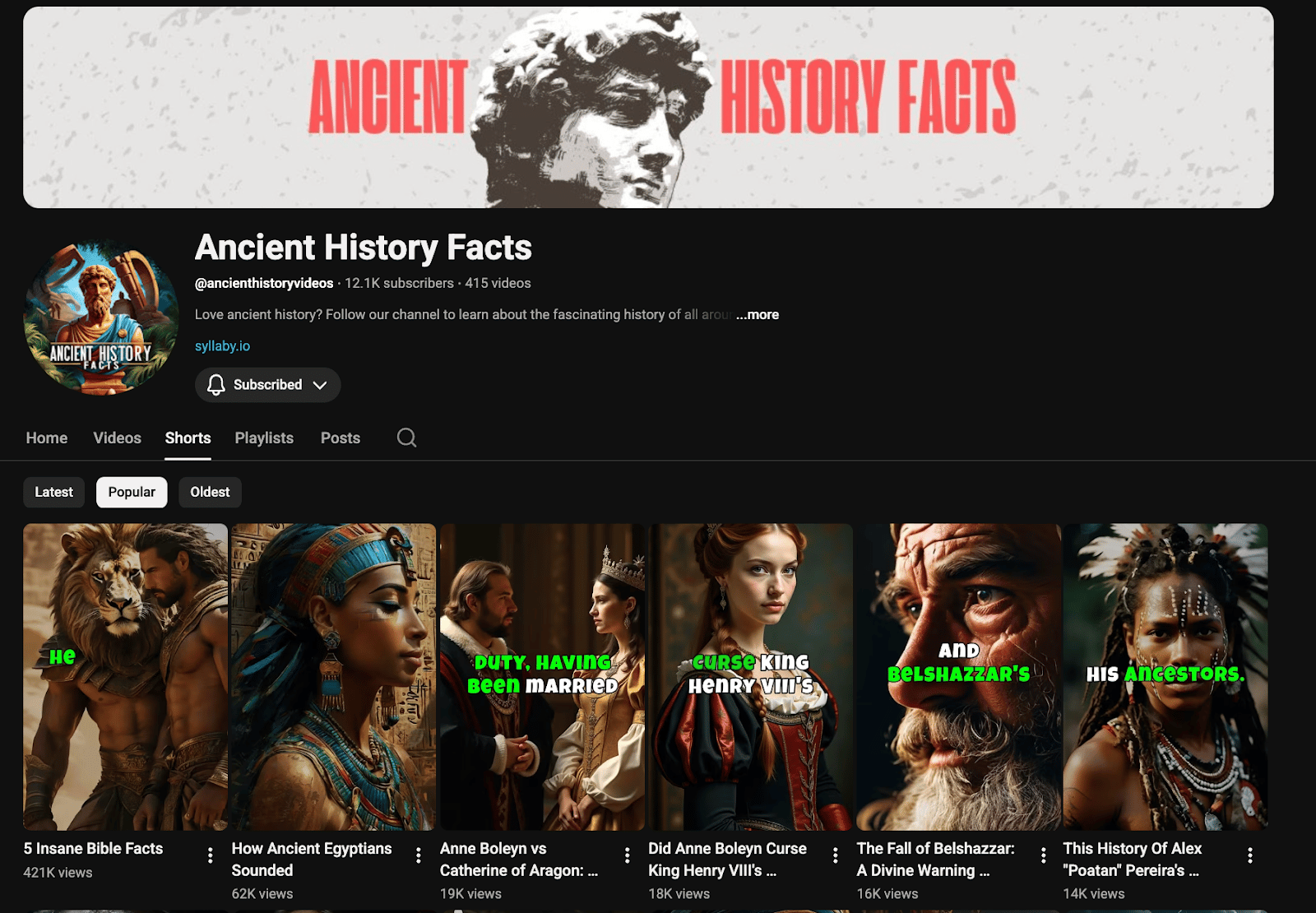Screen dimensions: 1316x913
Task: Open options for Did Anne Boleyn Curse short
Action: point(835,855)
